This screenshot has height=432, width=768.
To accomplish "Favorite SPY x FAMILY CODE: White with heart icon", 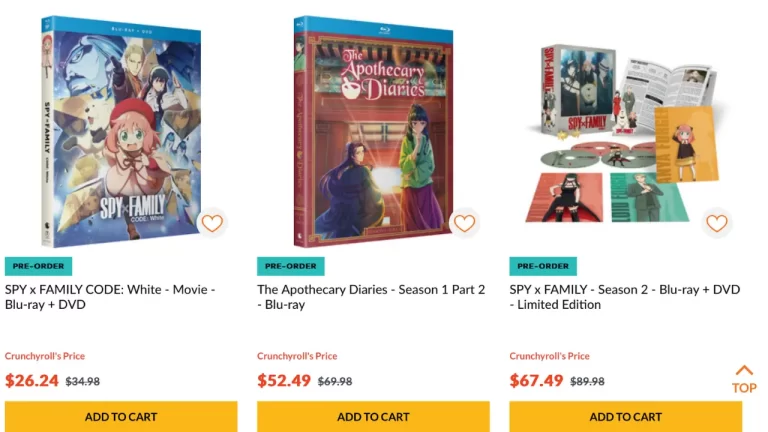I will pos(212,223).
